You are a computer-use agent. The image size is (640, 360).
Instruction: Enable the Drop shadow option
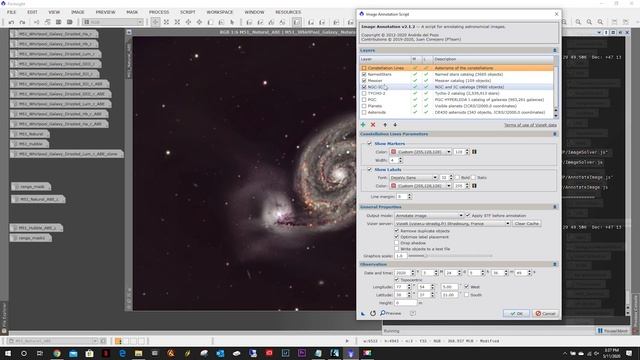[396, 243]
